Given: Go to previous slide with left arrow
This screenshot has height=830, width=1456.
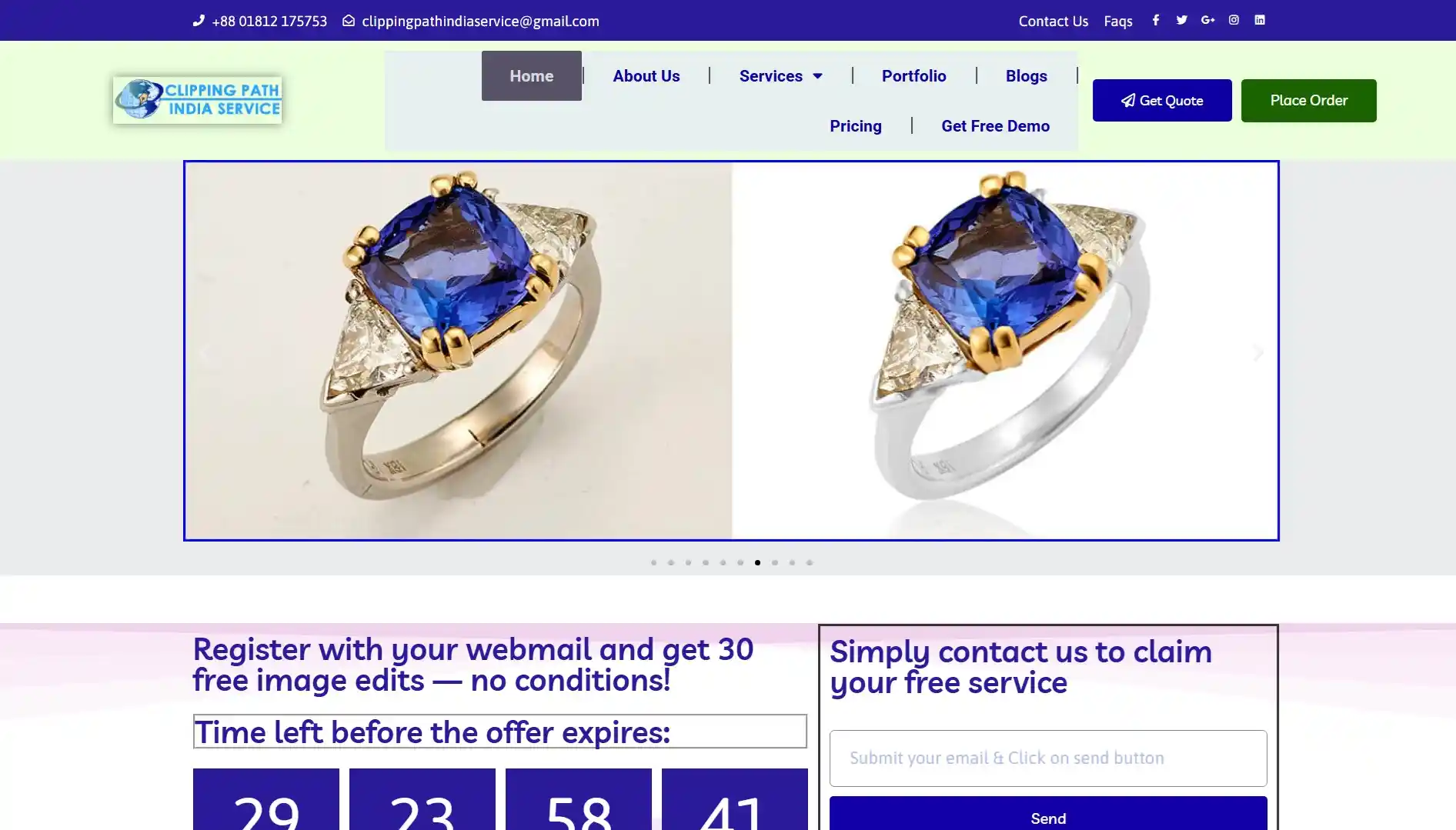Looking at the screenshot, I should 205,352.
